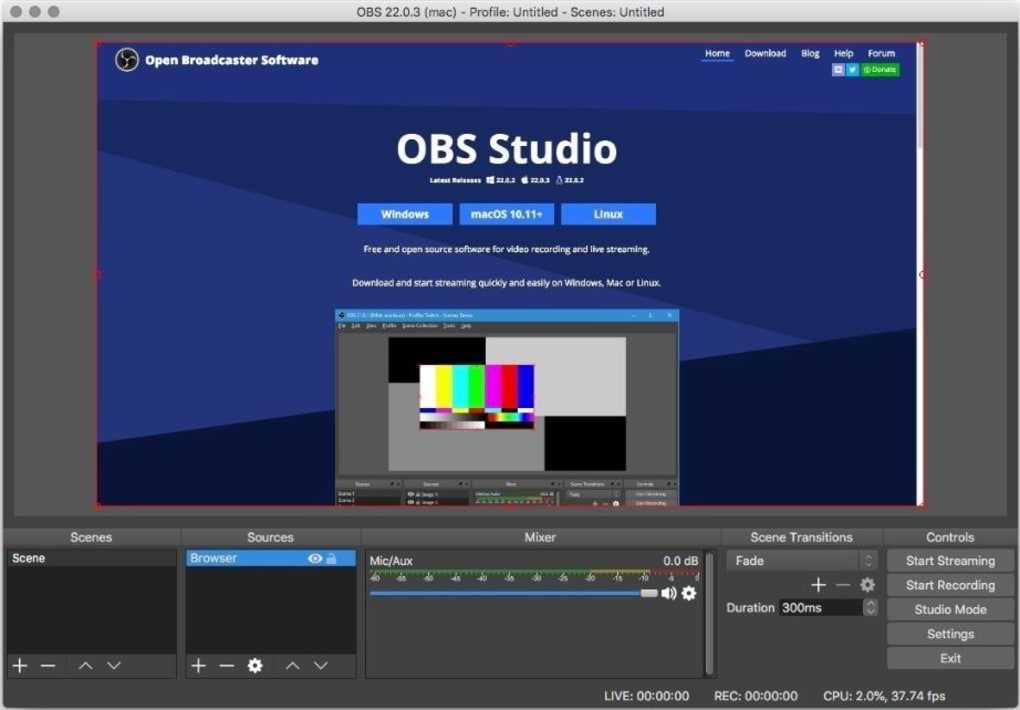Add a scene transition plus icon
This screenshot has height=710, width=1020.
[818, 585]
